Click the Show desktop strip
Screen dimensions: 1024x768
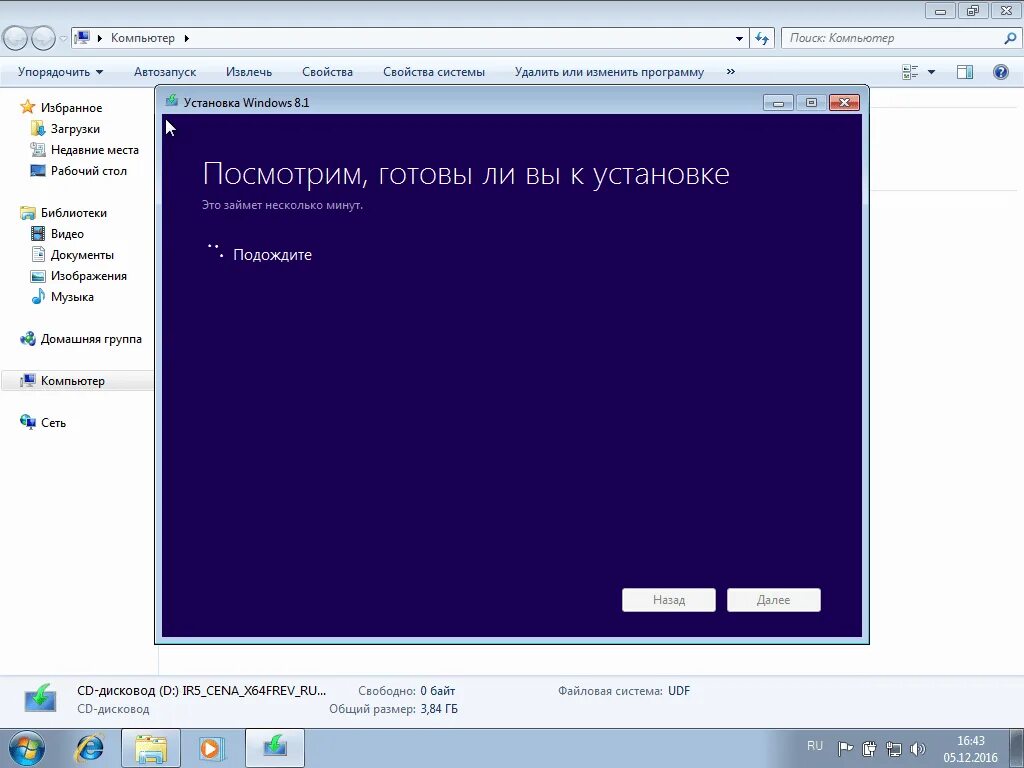(1017, 748)
